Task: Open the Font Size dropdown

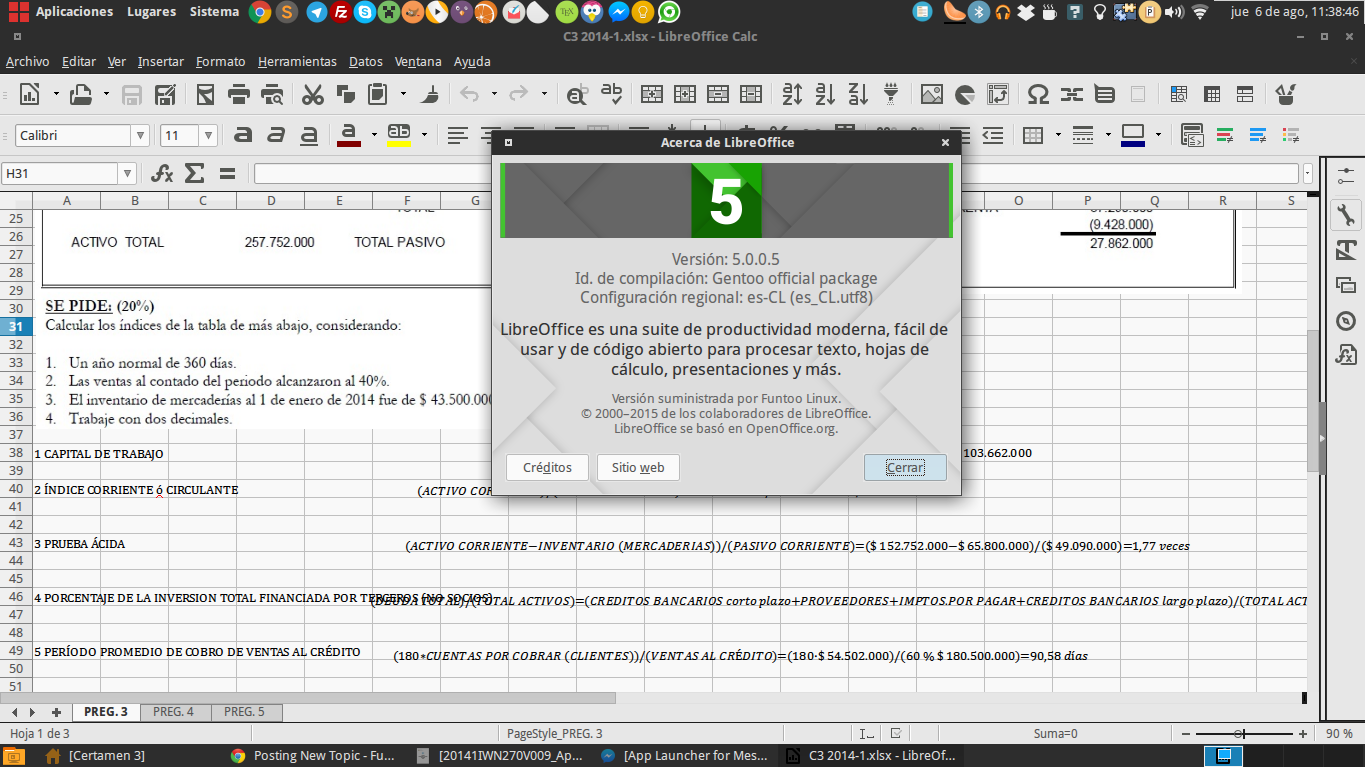Action: 208,135
